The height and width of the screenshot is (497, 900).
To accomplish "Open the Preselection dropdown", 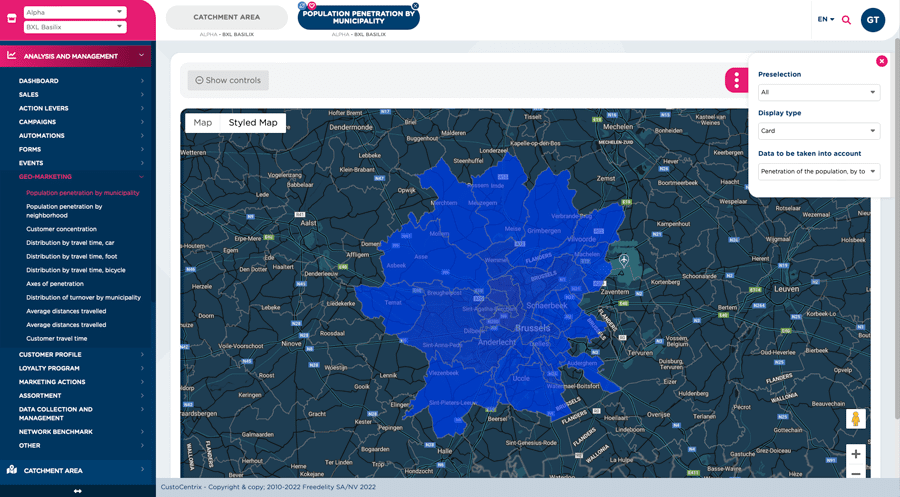I will coord(818,92).
